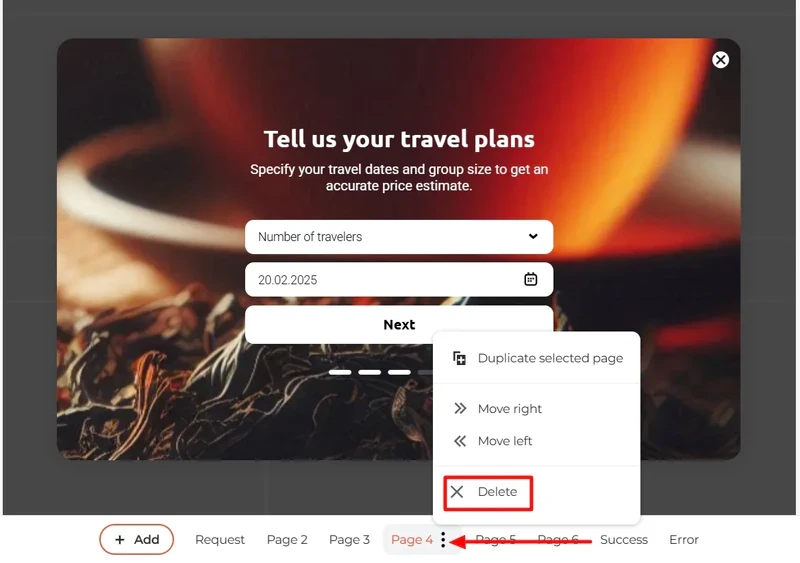Click the dropdown chevron for travelers
This screenshot has height=563, width=800.
[x=533, y=236]
